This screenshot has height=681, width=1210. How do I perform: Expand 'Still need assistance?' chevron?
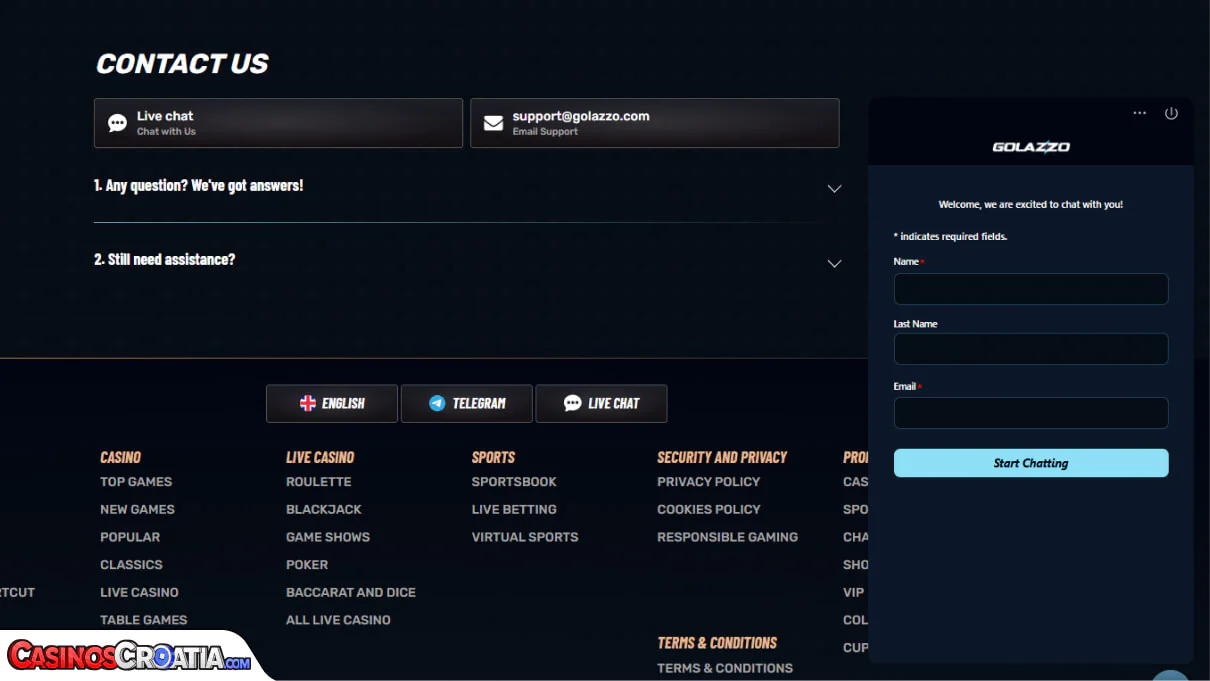pos(834,263)
